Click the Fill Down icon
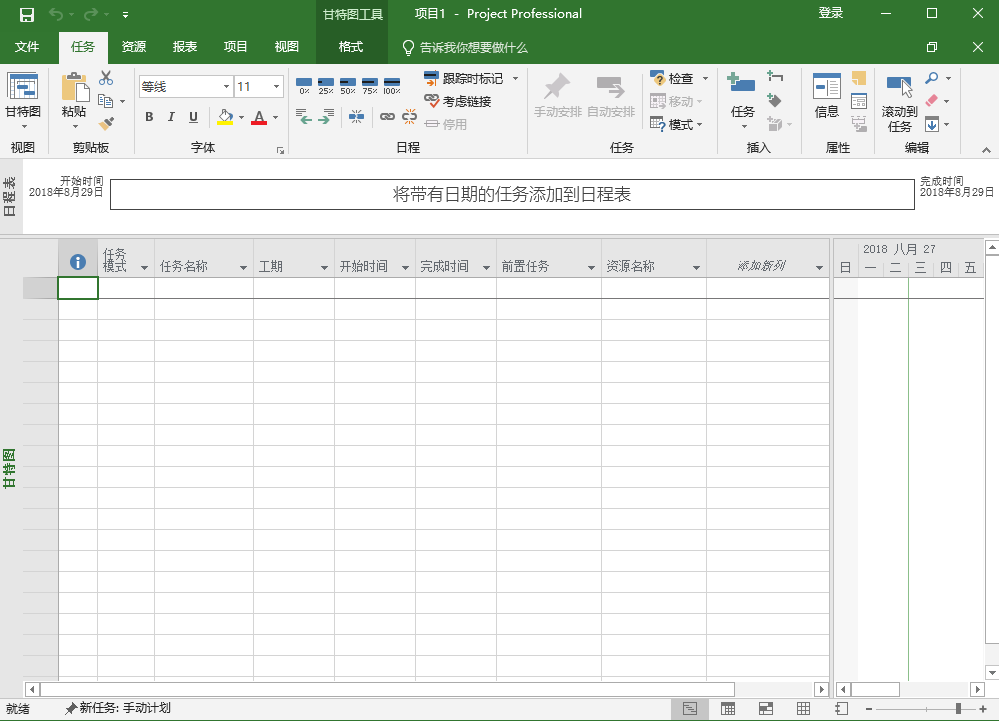999x721 pixels. (x=931, y=124)
